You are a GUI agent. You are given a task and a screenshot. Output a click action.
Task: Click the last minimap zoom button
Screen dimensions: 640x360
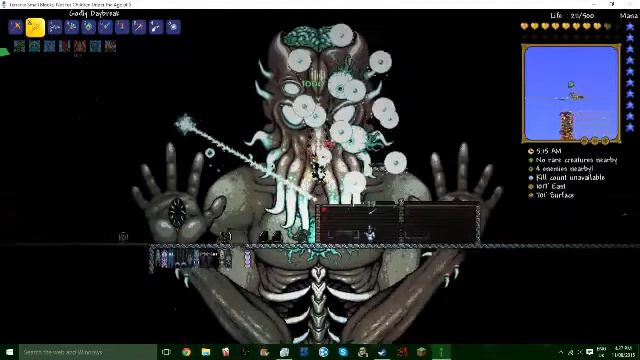point(605,141)
